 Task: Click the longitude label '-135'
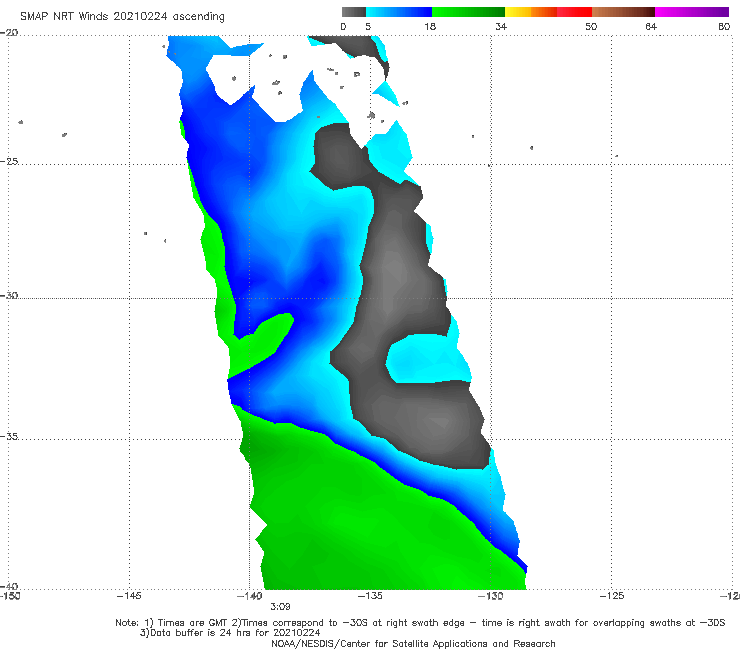point(370,596)
